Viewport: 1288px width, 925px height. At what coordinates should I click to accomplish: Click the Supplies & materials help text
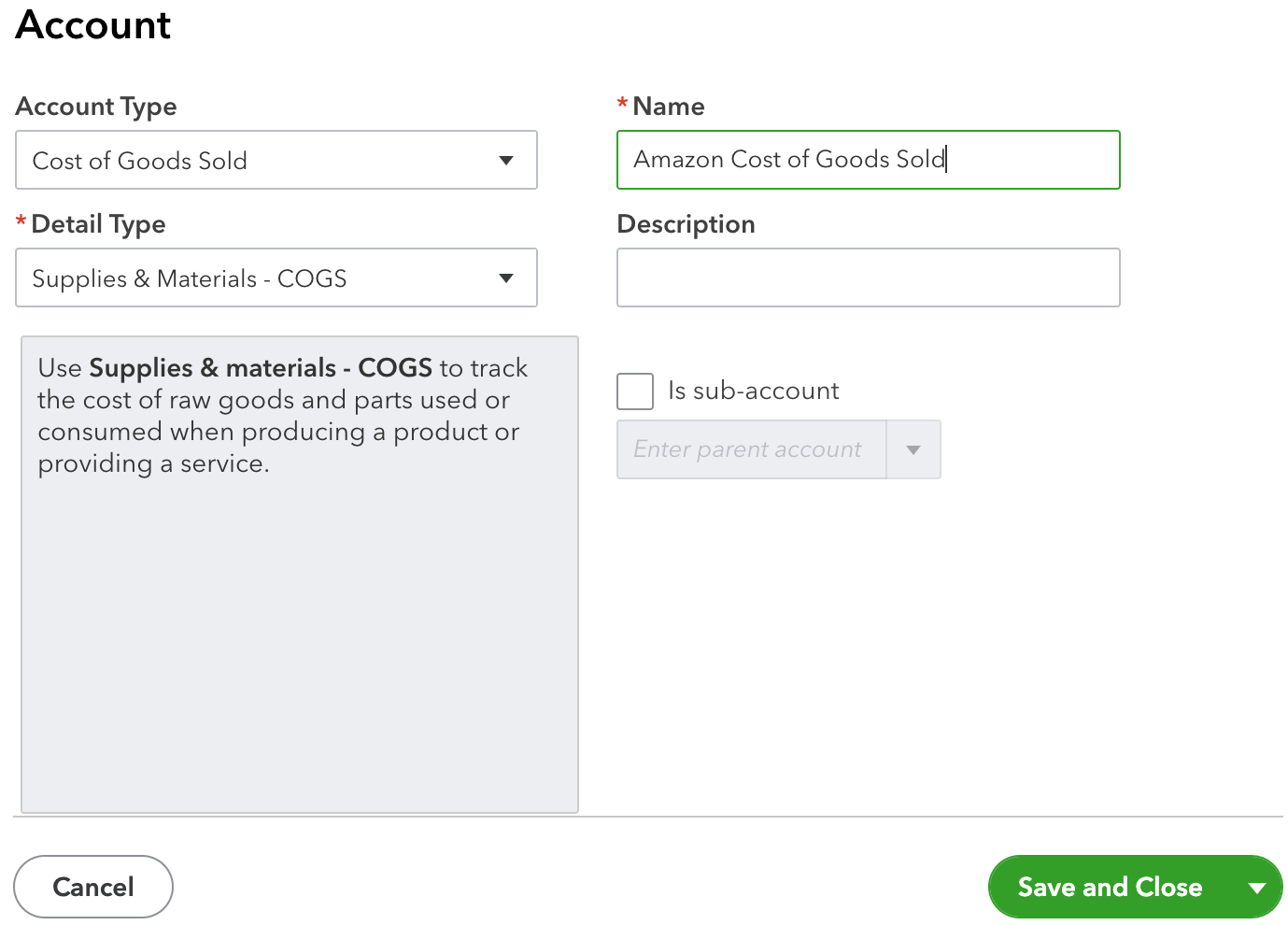click(283, 416)
